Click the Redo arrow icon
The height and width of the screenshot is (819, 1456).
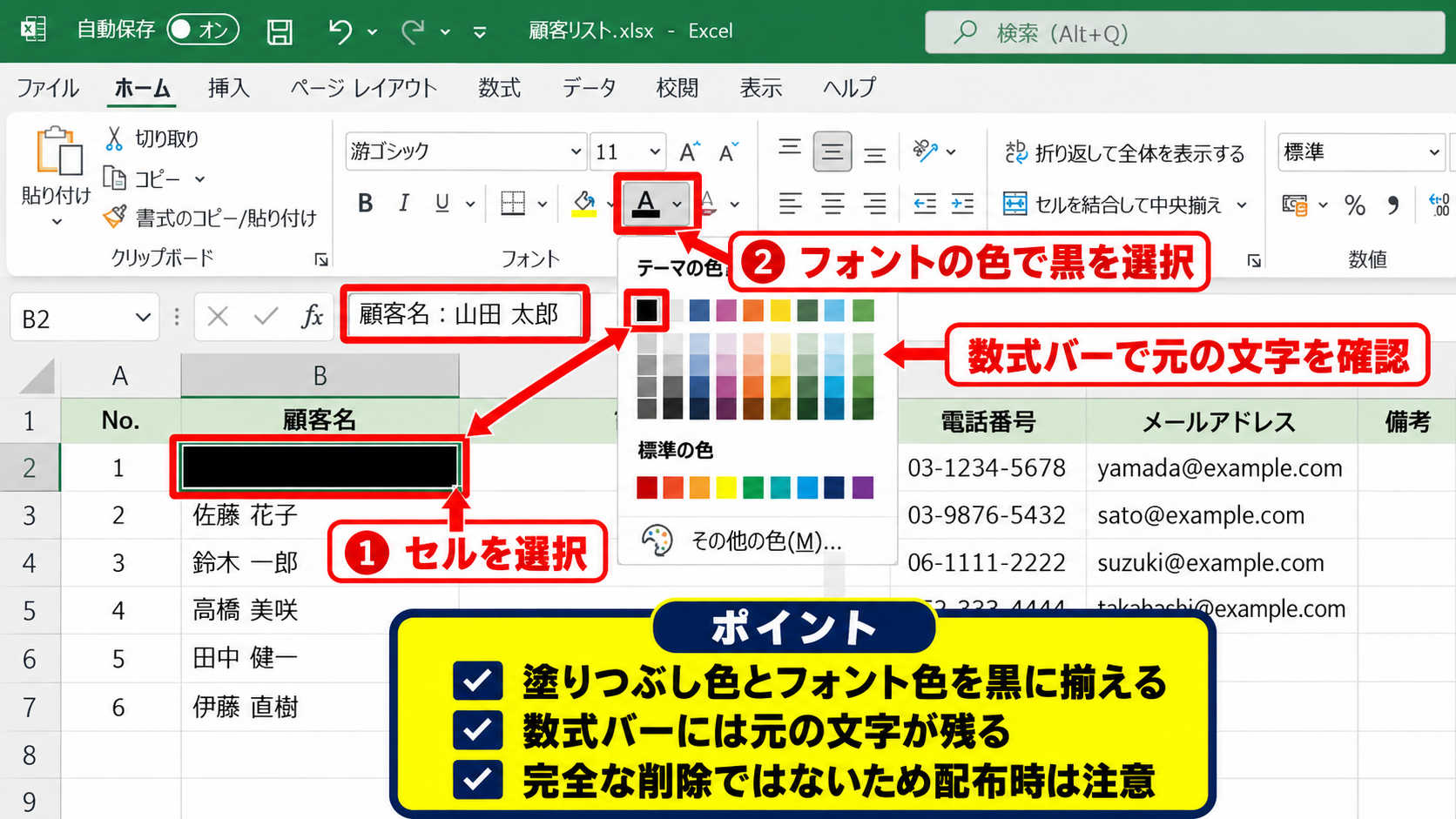coord(413,32)
